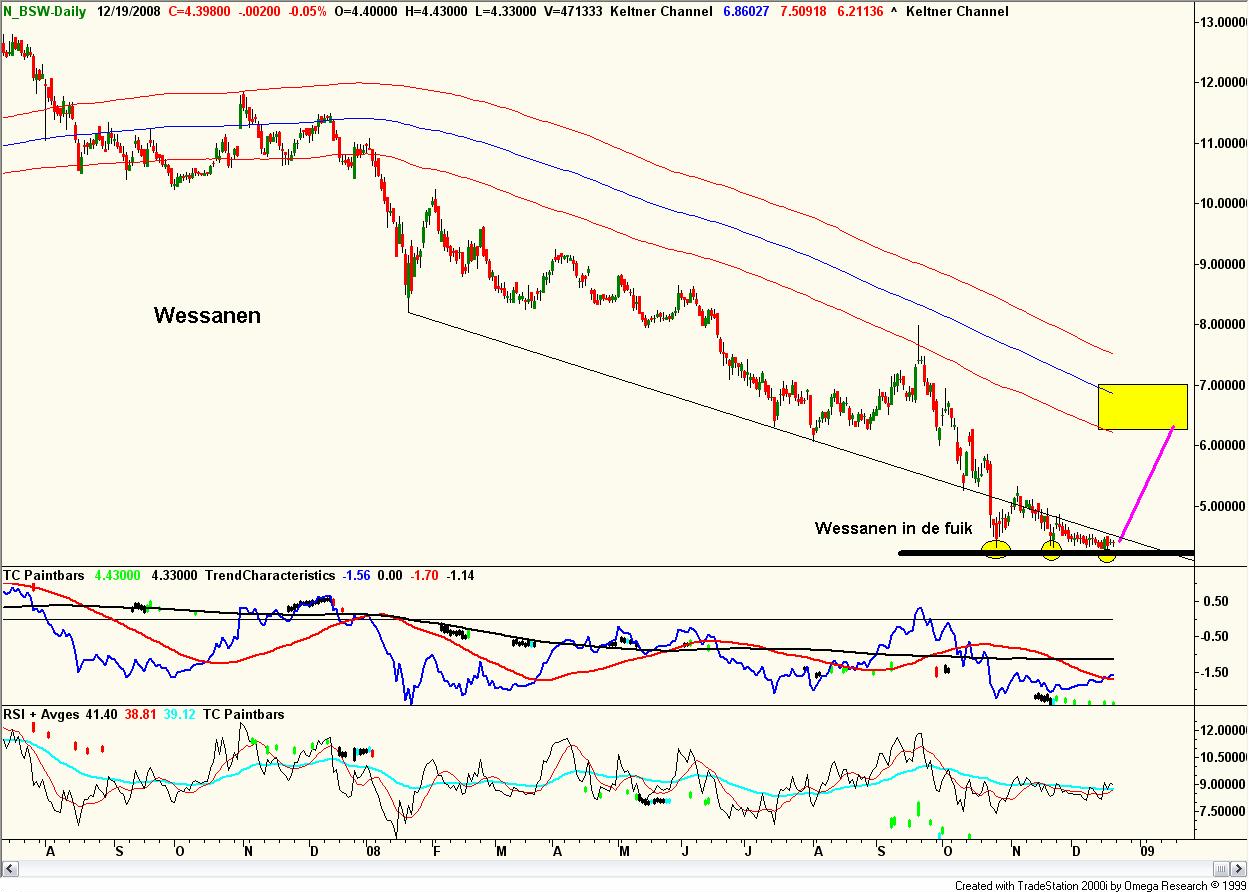Select the yellow target rectangle drawing

(x=1142, y=406)
